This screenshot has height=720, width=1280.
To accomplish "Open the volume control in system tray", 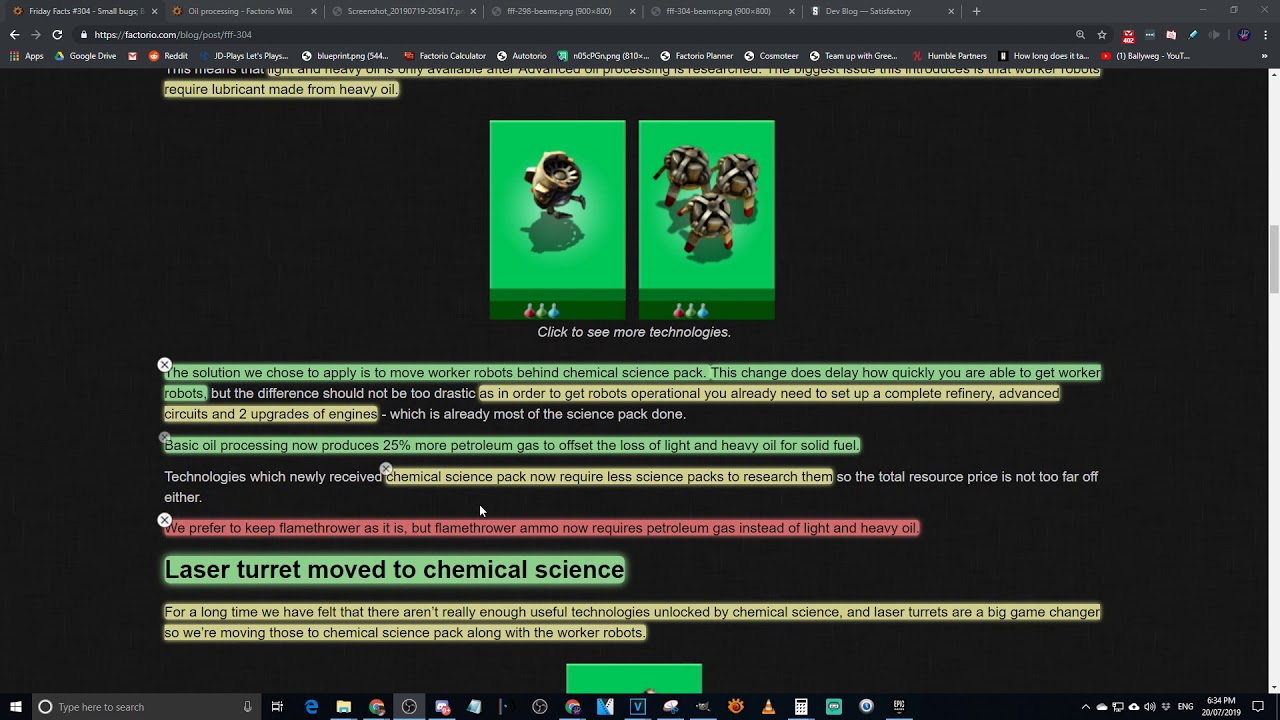I will point(1149,707).
